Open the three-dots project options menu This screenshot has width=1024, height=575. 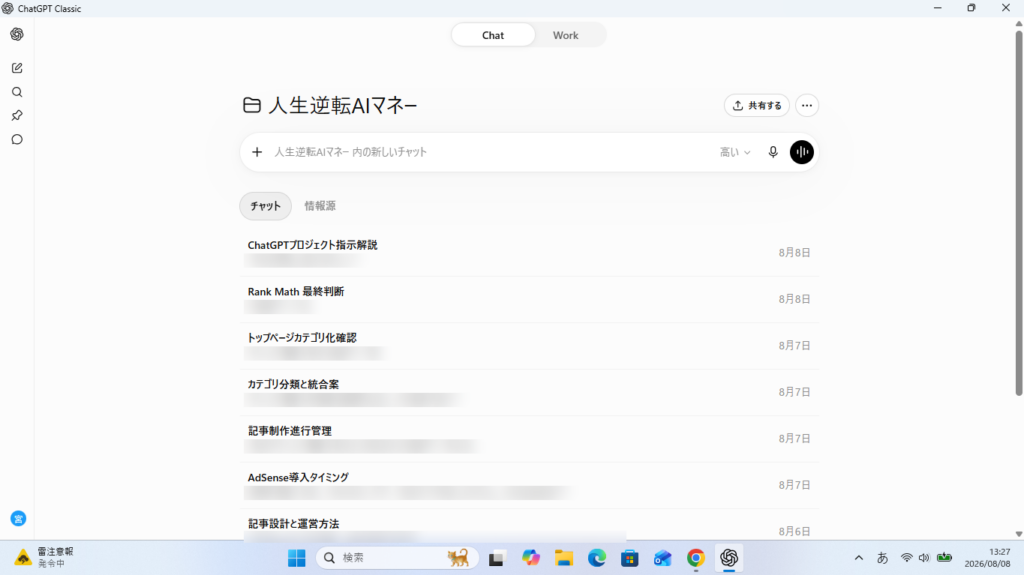[807, 105]
